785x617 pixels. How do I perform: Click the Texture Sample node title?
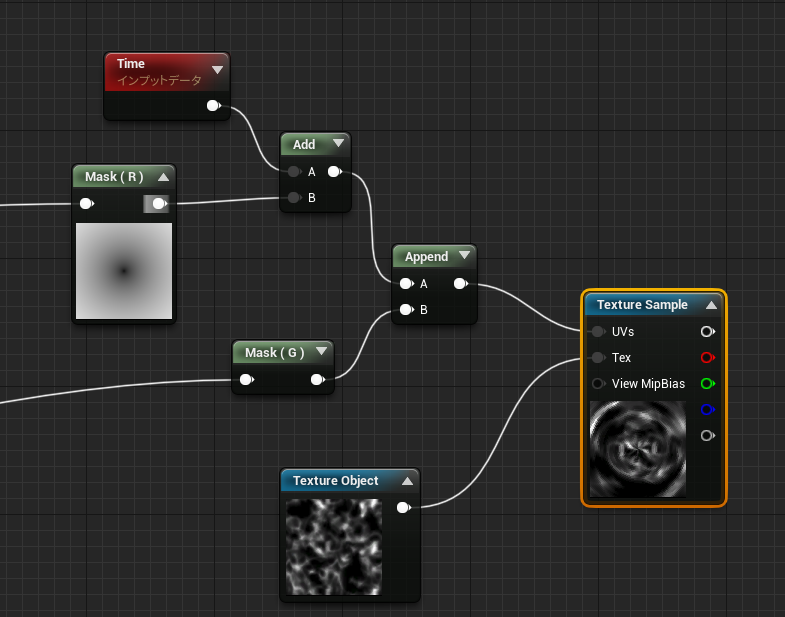pos(642,304)
